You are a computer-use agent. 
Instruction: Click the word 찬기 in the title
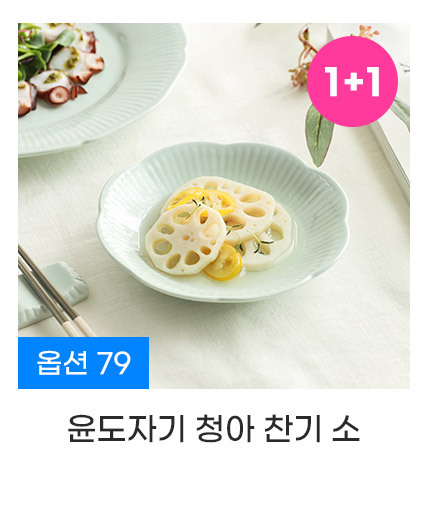click(x=293, y=428)
